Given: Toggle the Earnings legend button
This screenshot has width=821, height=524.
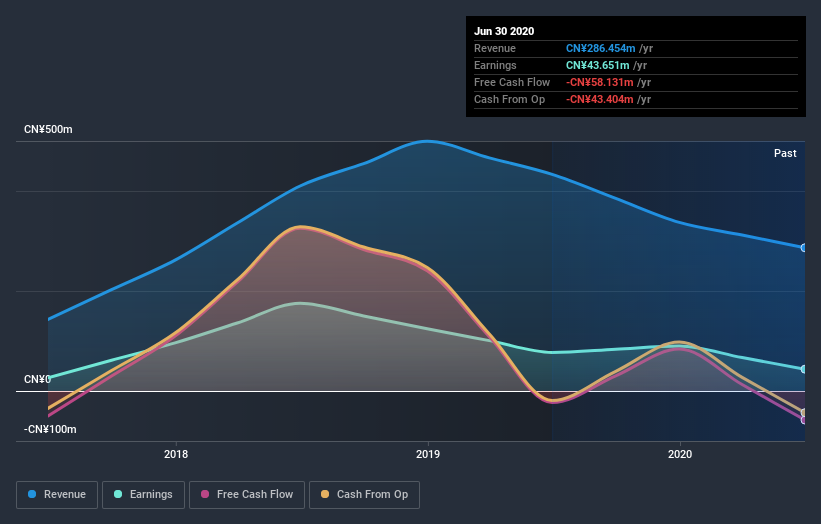Looking at the screenshot, I should (x=143, y=495).
